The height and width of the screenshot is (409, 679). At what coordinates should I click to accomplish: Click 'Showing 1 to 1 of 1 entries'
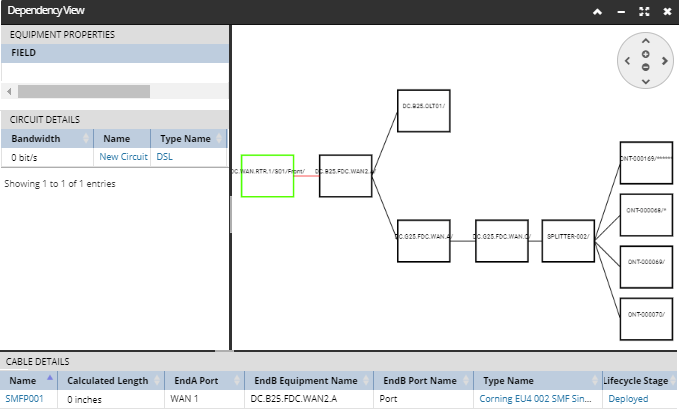coord(60,184)
